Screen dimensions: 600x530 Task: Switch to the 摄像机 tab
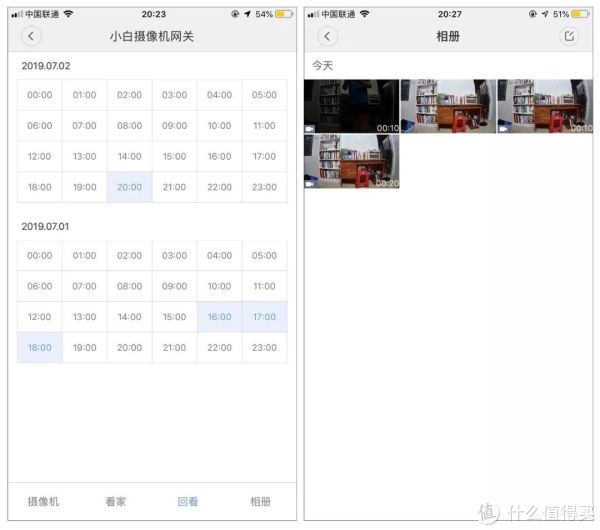tap(43, 501)
